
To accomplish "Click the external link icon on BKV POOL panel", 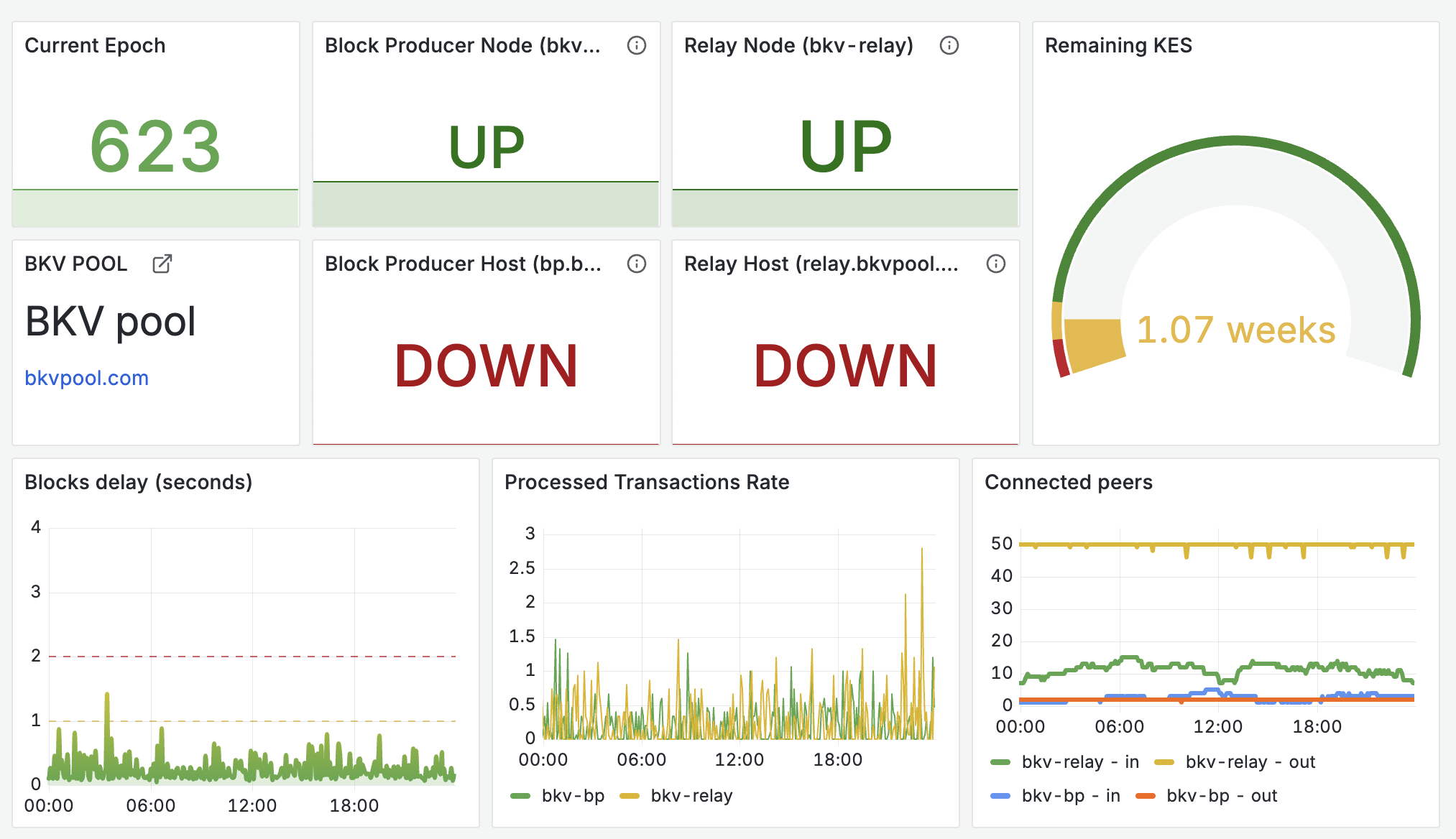I will [162, 264].
